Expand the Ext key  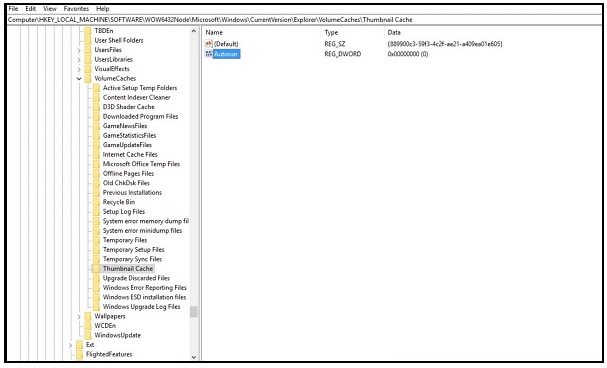pos(70,345)
